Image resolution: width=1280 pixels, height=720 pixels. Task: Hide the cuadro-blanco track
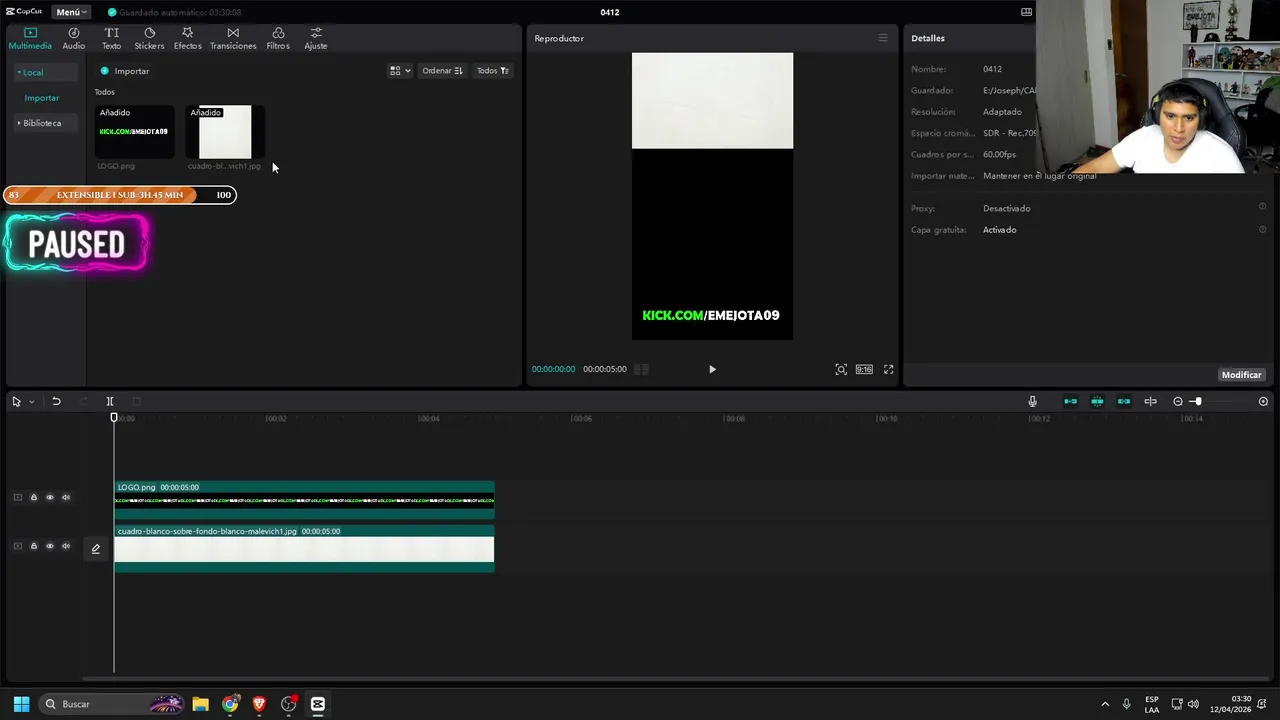[50, 546]
